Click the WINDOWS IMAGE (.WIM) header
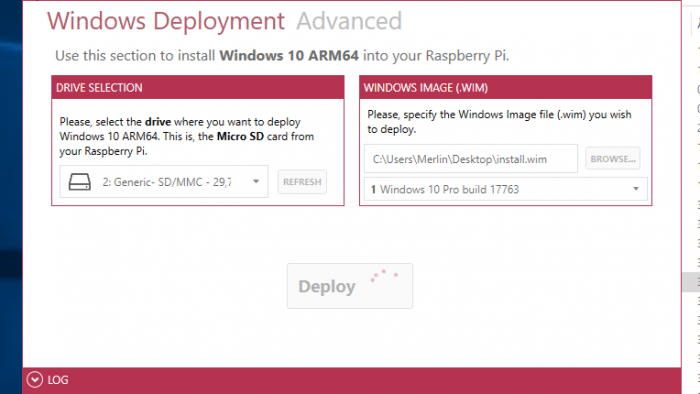The height and width of the screenshot is (394, 700). pos(506,87)
